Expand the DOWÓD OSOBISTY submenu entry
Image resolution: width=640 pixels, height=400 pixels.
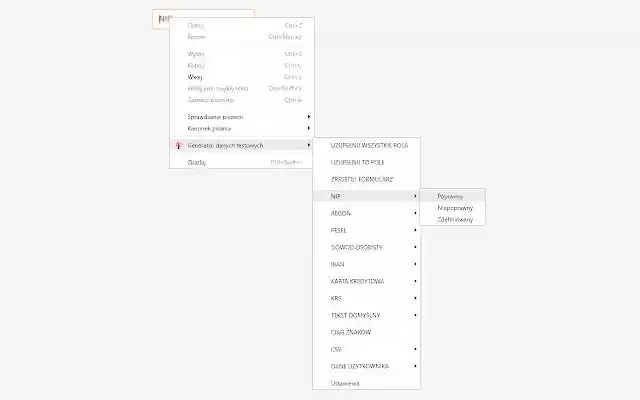(x=367, y=247)
